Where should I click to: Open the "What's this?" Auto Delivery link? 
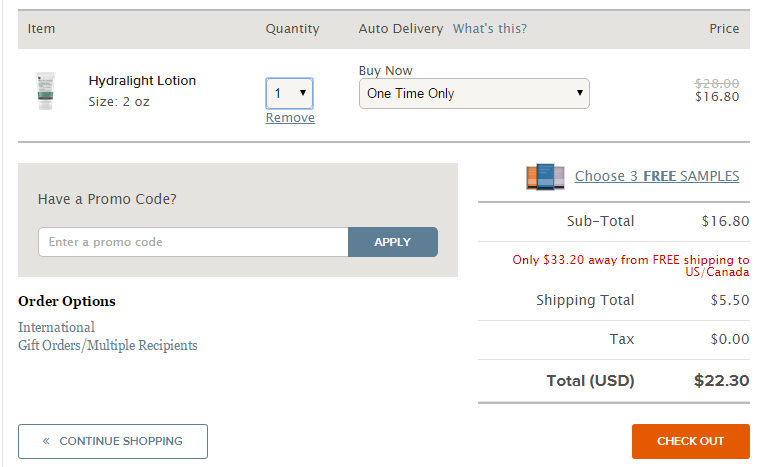click(x=490, y=29)
